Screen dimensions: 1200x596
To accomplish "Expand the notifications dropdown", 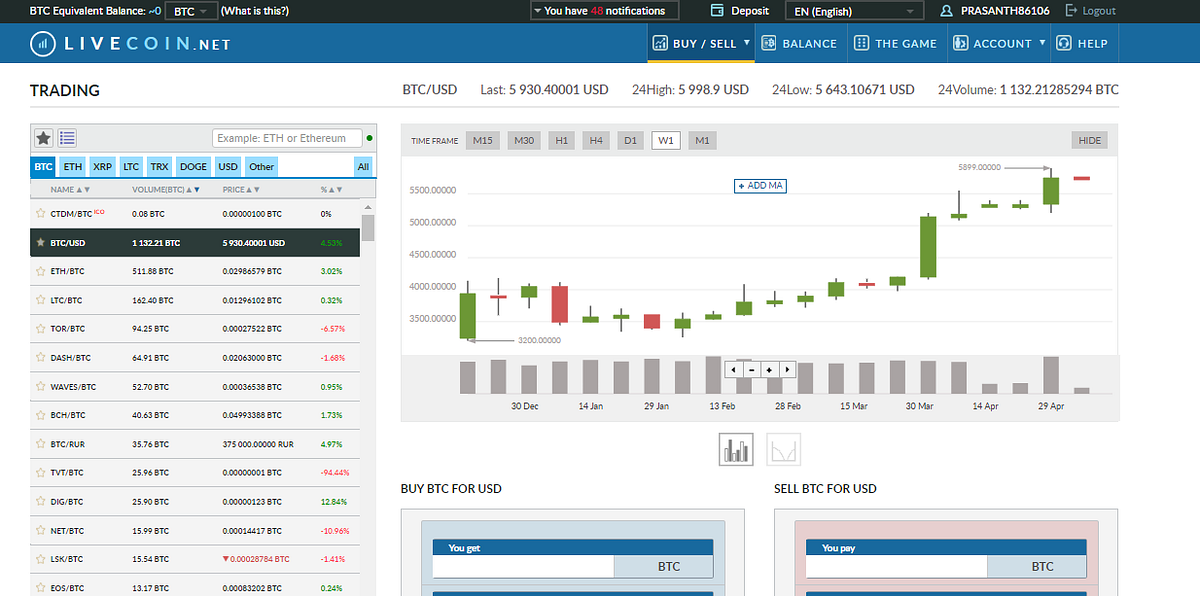I will (604, 11).
